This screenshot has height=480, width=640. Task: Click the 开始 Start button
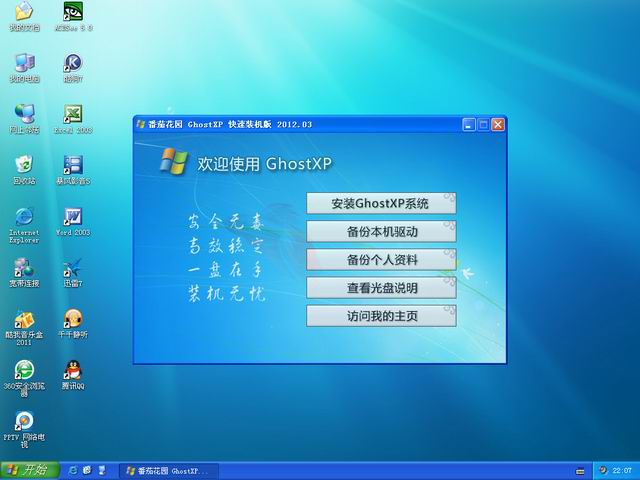coord(27,470)
